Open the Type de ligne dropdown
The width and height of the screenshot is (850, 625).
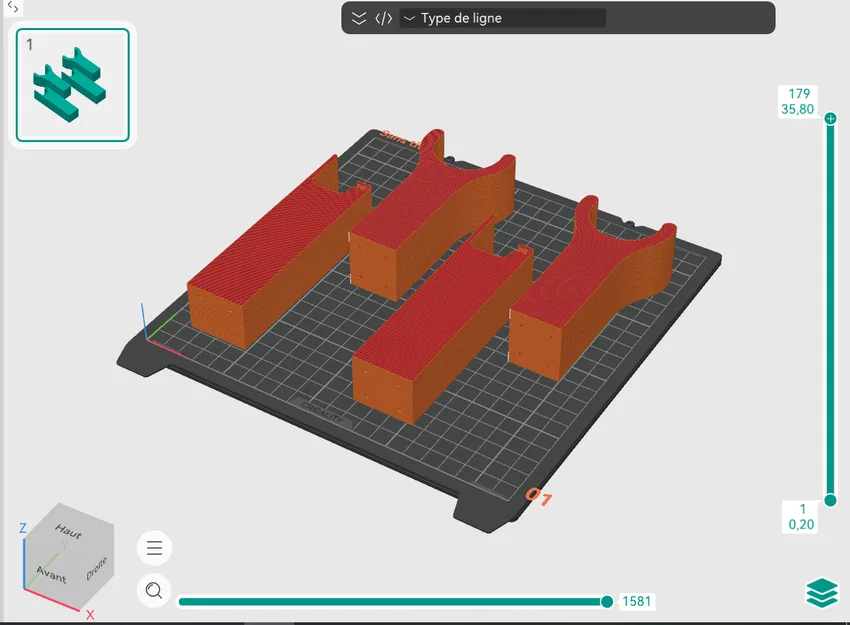(x=503, y=18)
